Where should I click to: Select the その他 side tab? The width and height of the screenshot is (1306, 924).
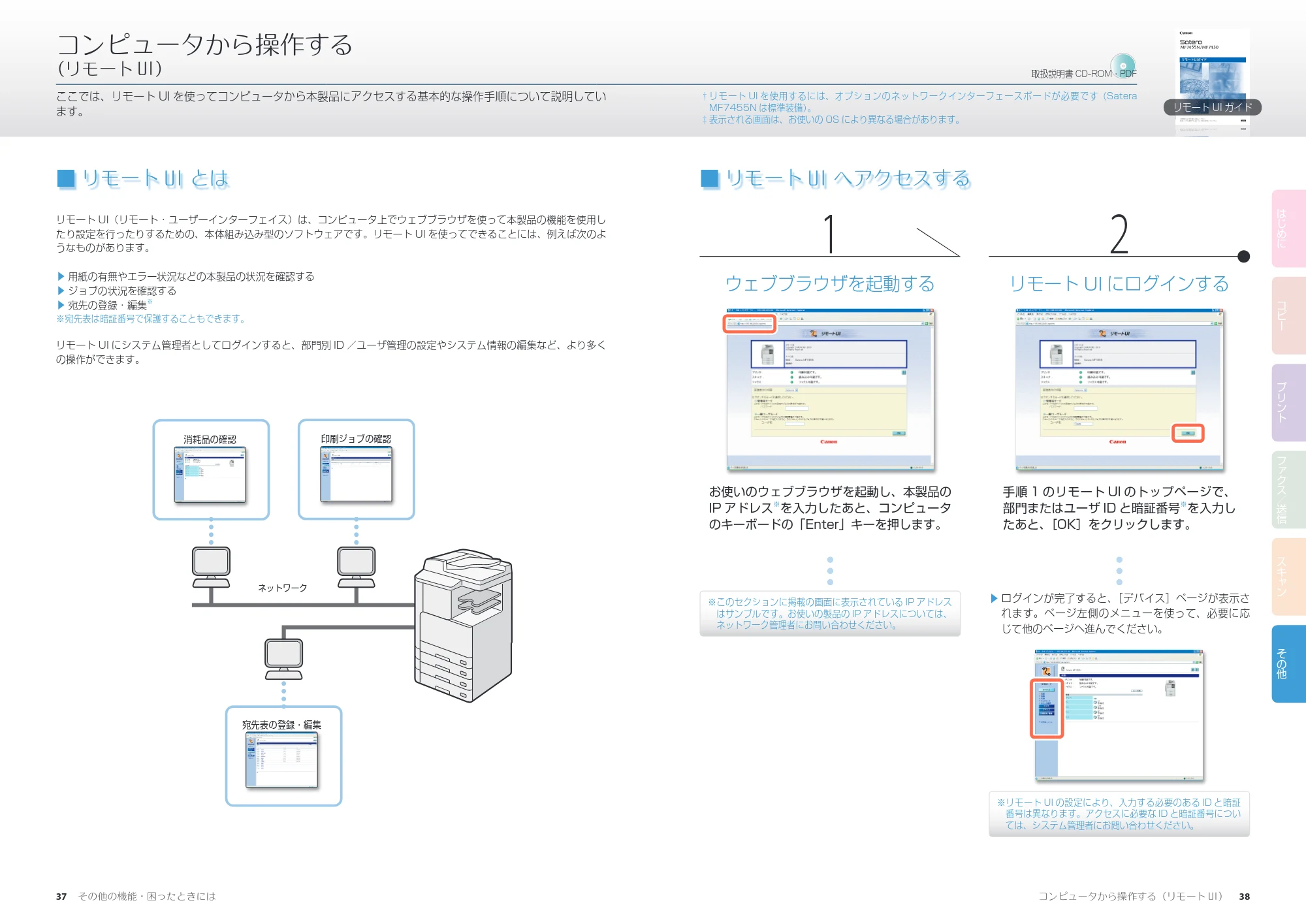[1288, 663]
